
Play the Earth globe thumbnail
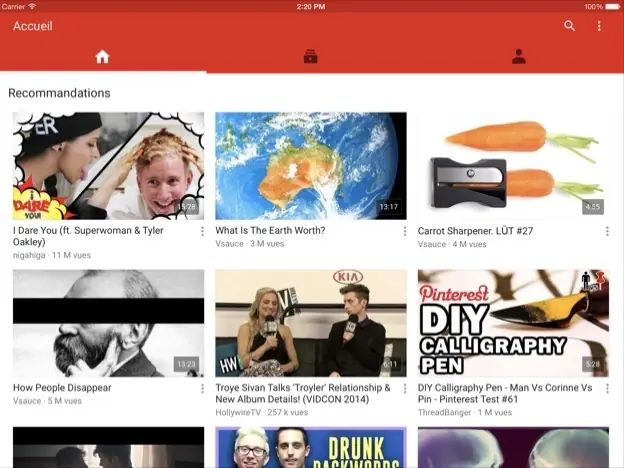click(x=311, y=166)
